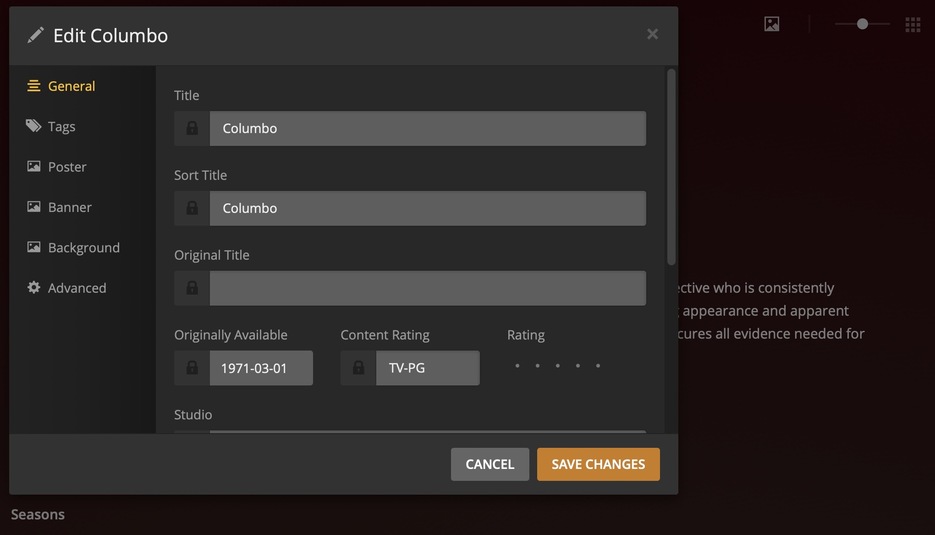Switch to the Banner section
Viewport: 935px width, 535px height.
59,208
